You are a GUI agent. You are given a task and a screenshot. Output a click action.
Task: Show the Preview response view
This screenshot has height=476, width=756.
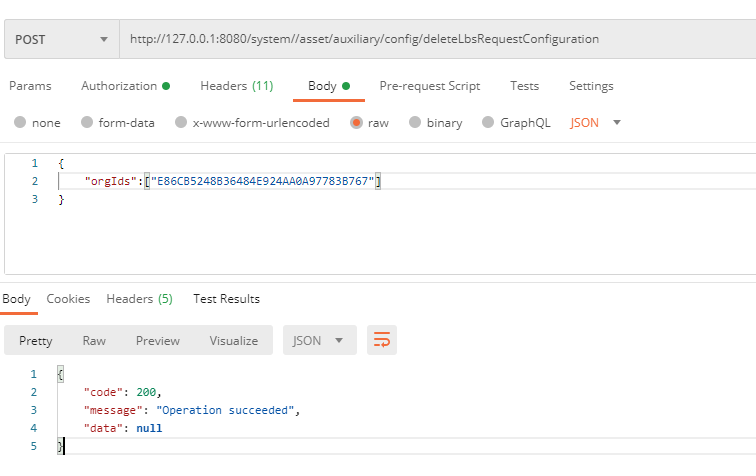[x=157, y=340]
